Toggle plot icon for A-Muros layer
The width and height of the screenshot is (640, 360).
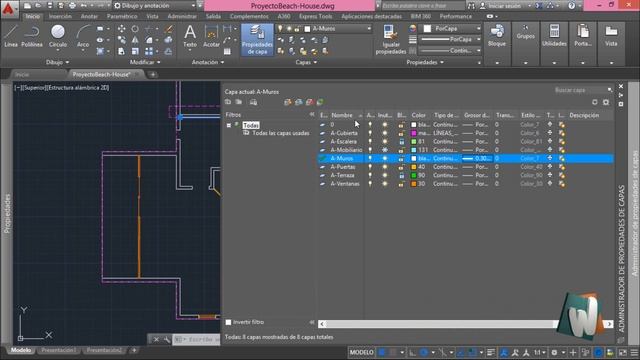pyautogui.click(x=550, y=158)
